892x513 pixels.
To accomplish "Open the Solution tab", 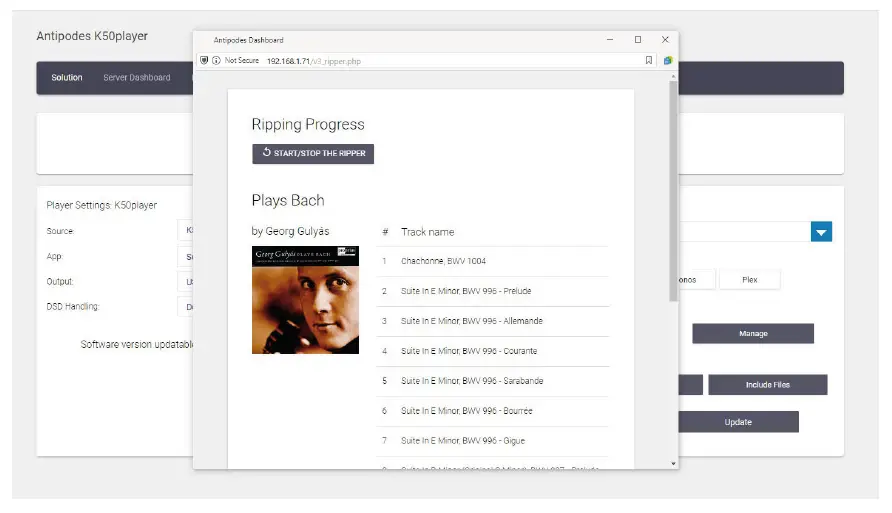I will [67, 77].
